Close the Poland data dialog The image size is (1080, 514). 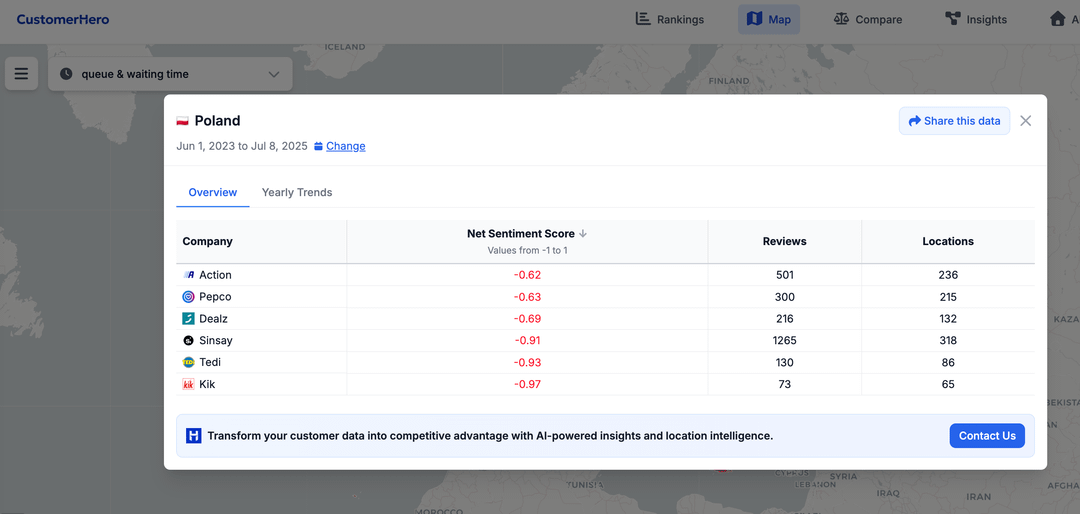1025,121
